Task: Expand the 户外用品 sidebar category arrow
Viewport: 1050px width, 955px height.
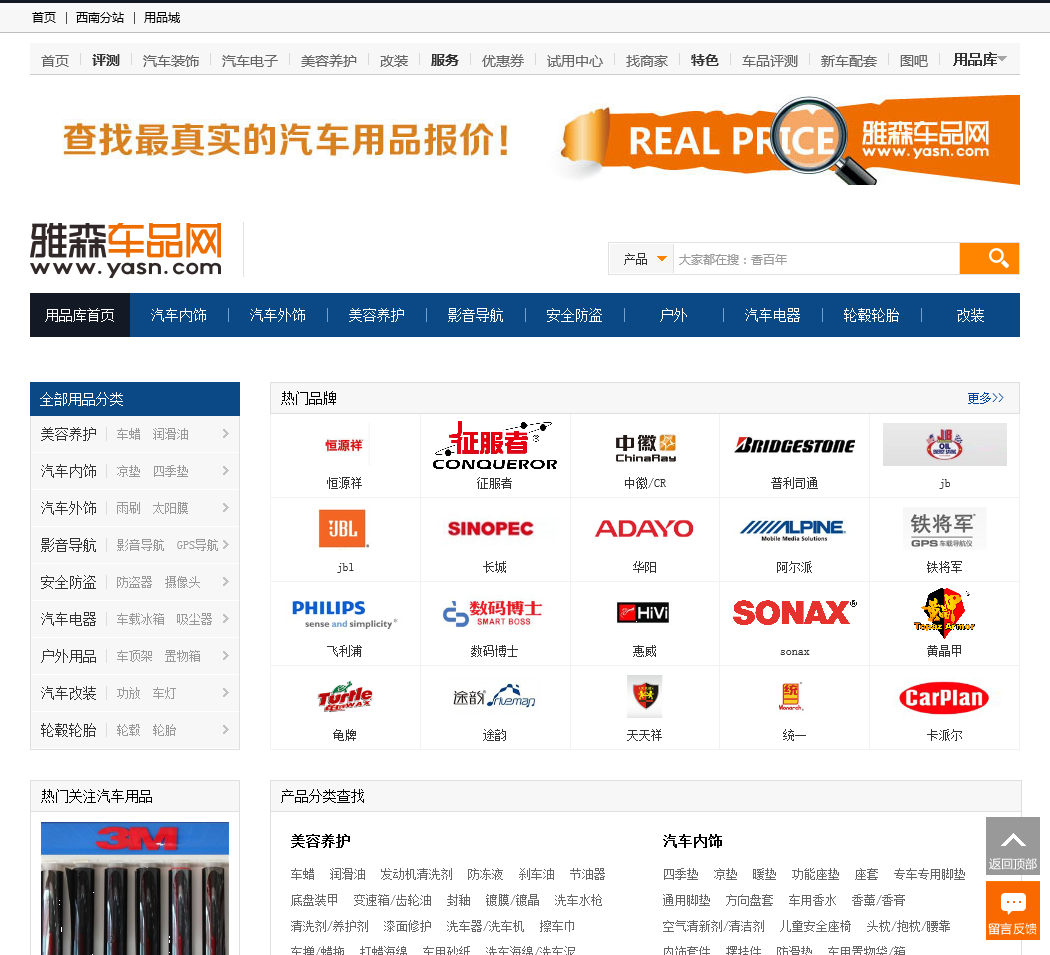Action: coord(226,656)
